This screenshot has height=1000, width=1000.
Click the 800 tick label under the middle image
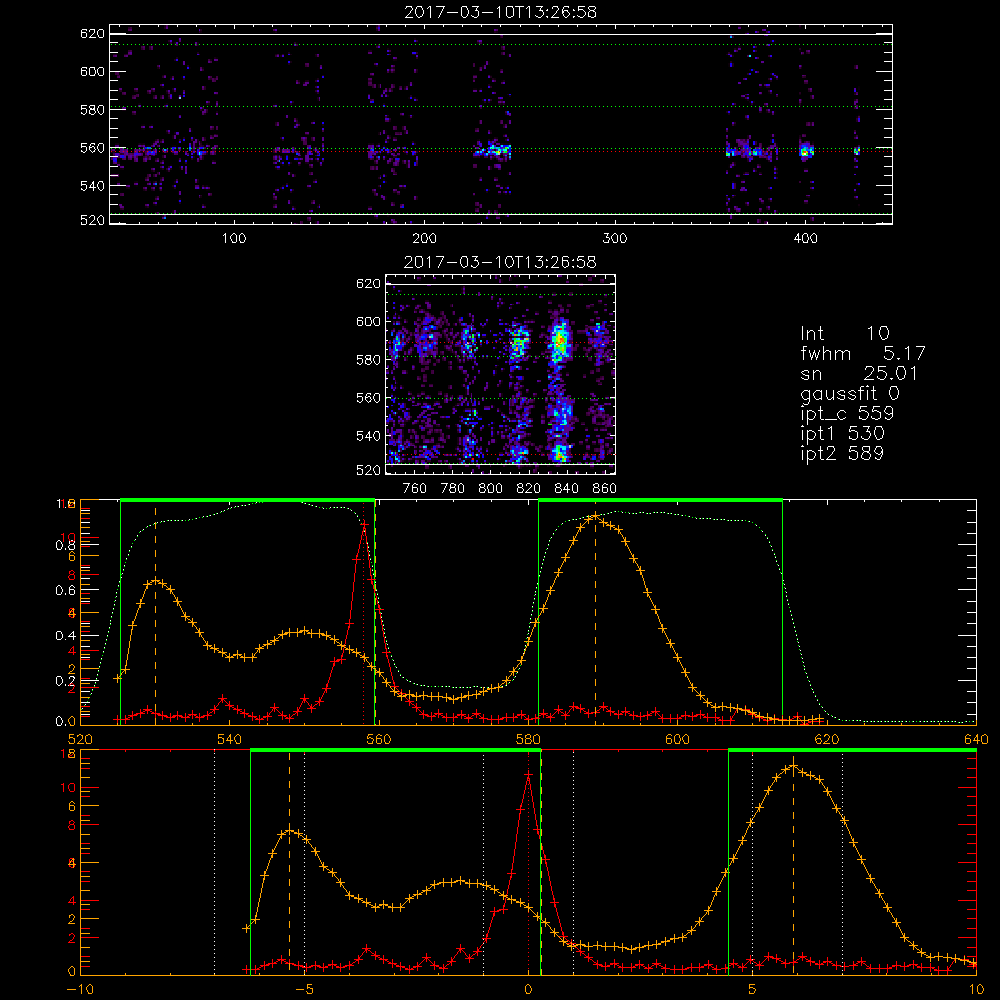point(490,489)
